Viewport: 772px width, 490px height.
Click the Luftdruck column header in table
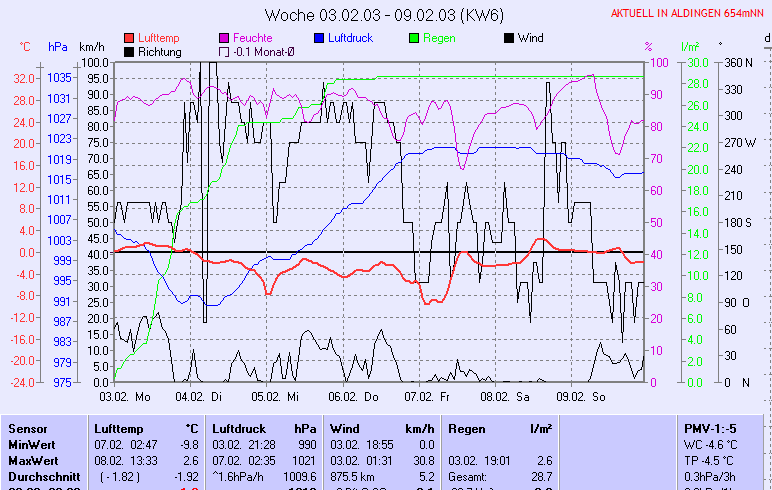(237, 428)
